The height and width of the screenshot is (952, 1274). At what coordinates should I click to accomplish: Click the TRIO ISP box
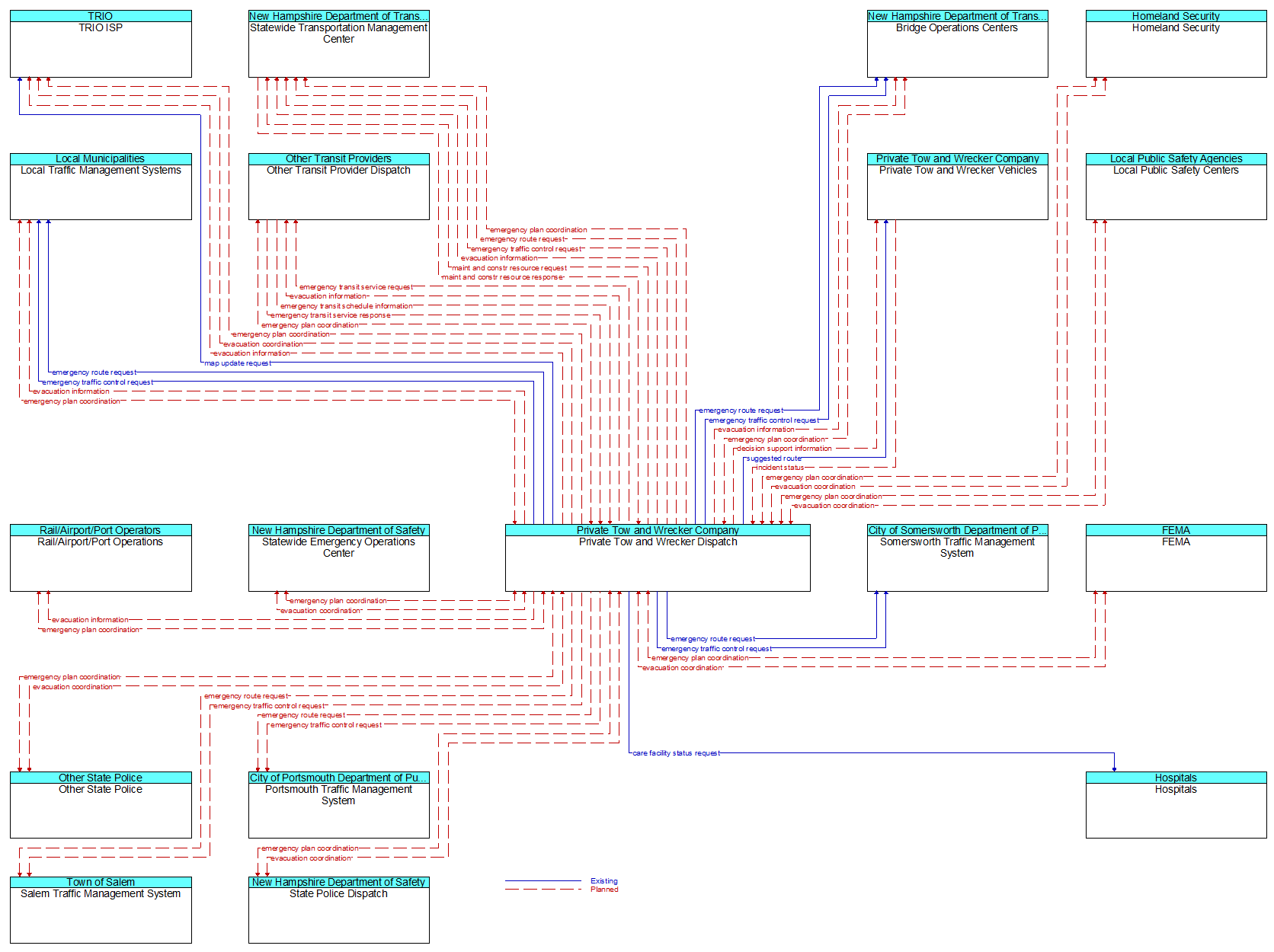click(x=101, y=44)
